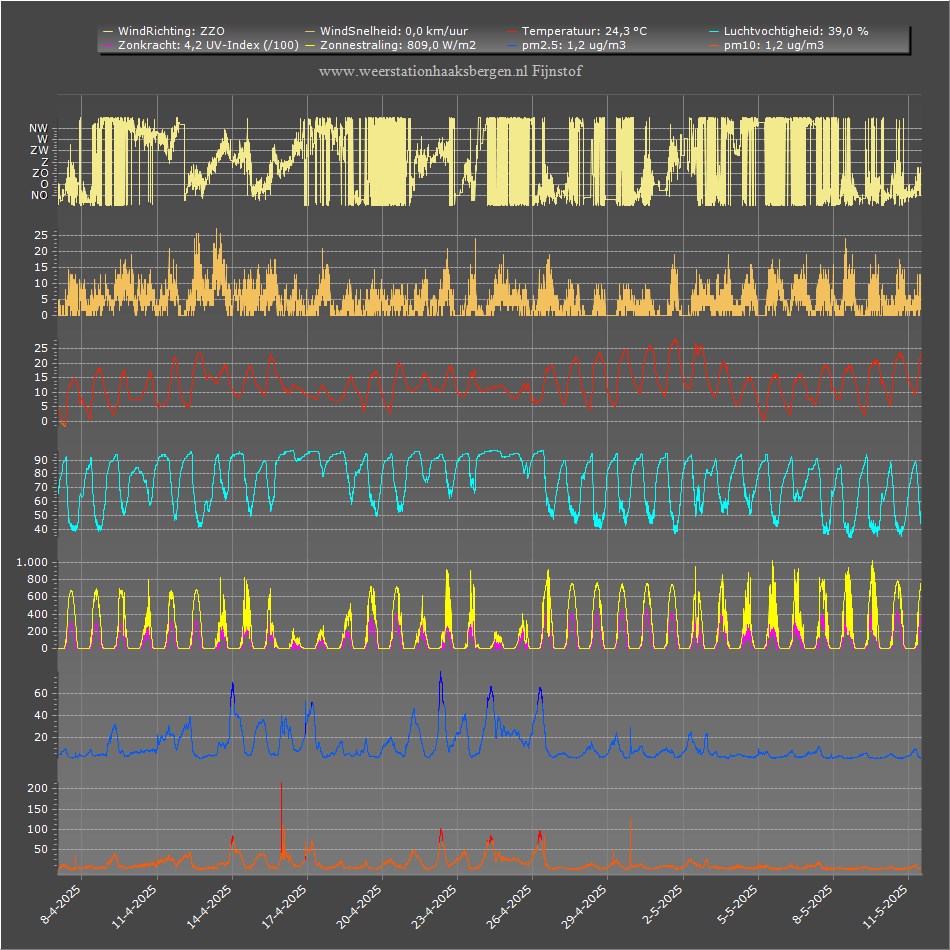Click the 5-5-2025 date axis label

tap(738, 905)
